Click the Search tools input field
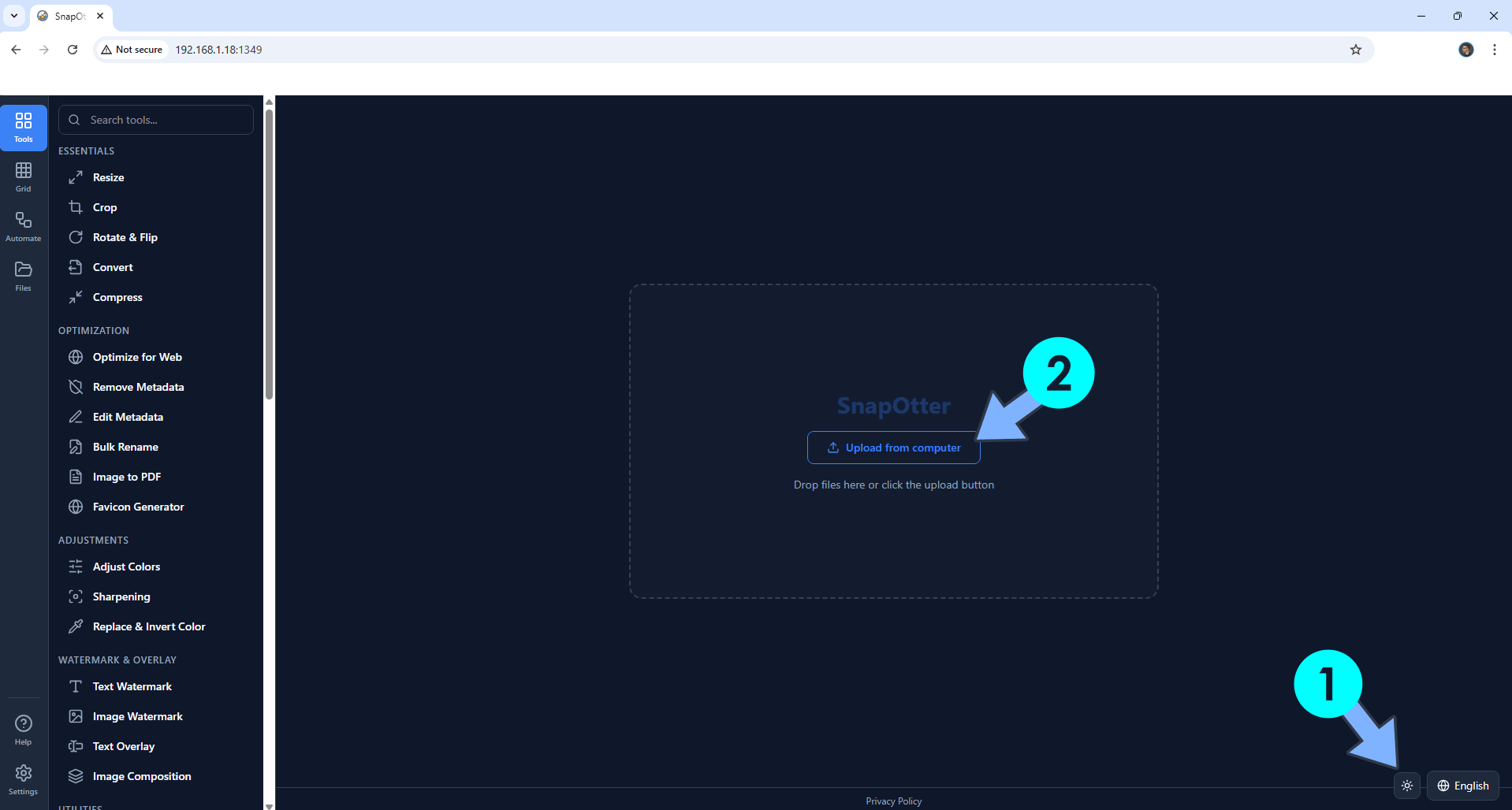Image resolution: width=1512 pixels, height=810 pixels. pyautogui.click(x=156, y=120)
